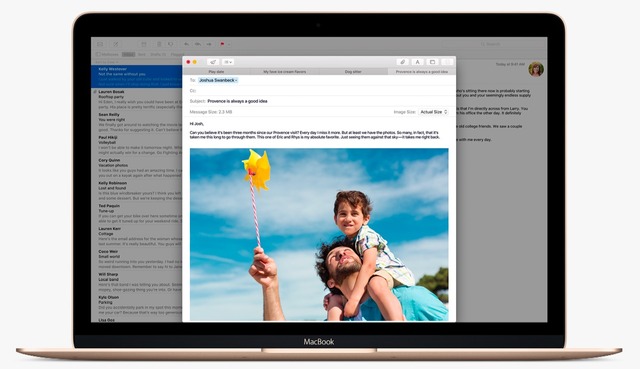Click the Forward arrow in main Mail toolbar
This screenshot has width=640, height=369.
click(x=209, y=44)
